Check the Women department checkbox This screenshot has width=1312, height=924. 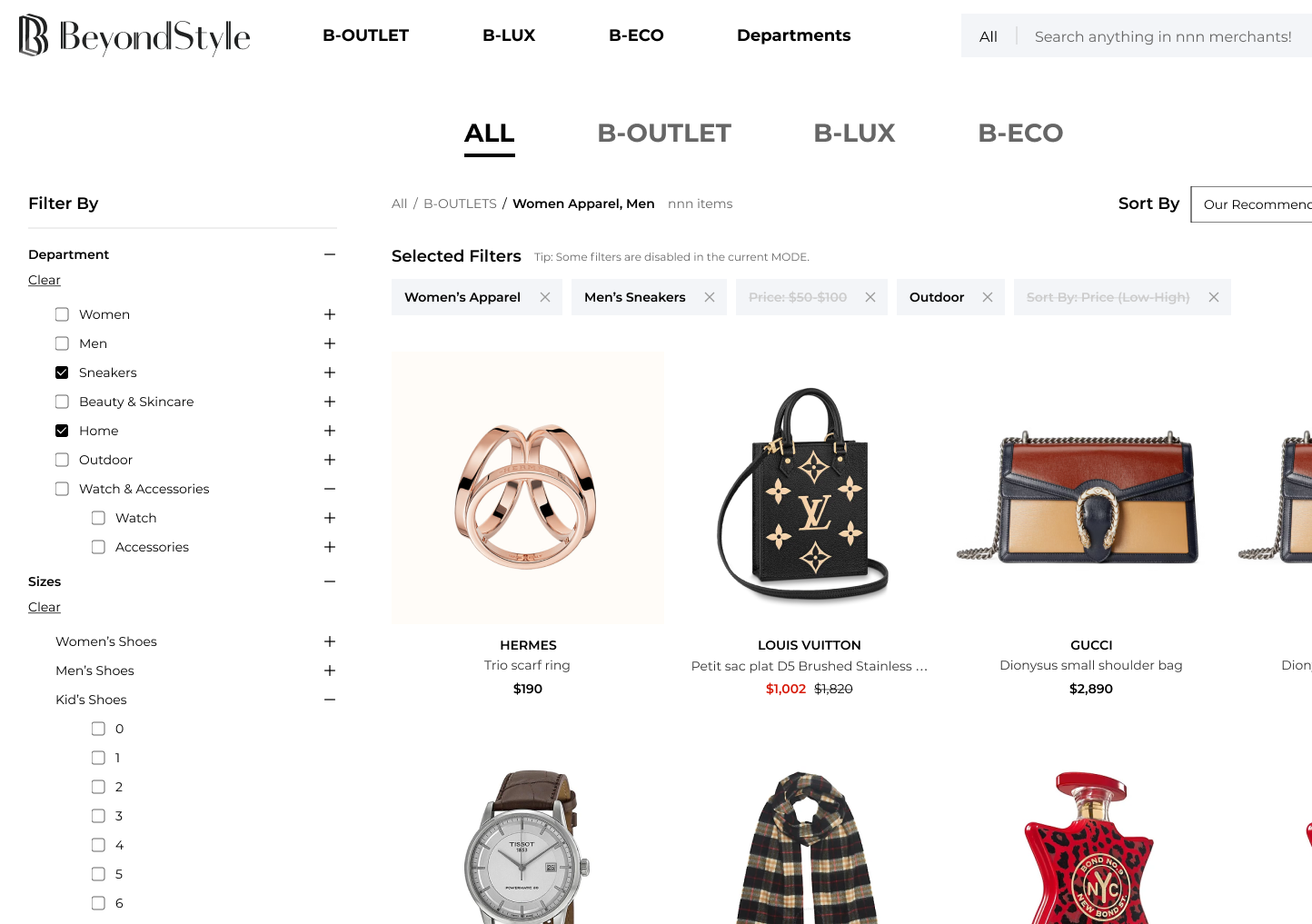[62, 314]
